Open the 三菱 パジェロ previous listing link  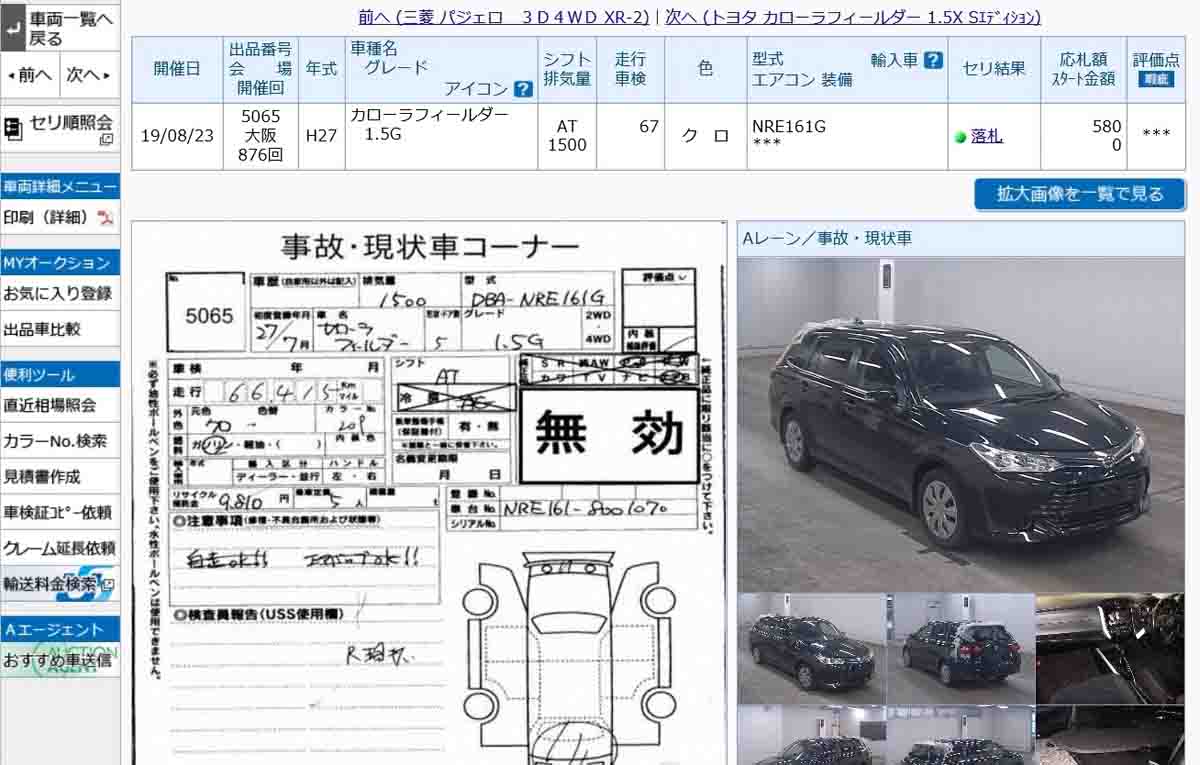click(504, 17)
